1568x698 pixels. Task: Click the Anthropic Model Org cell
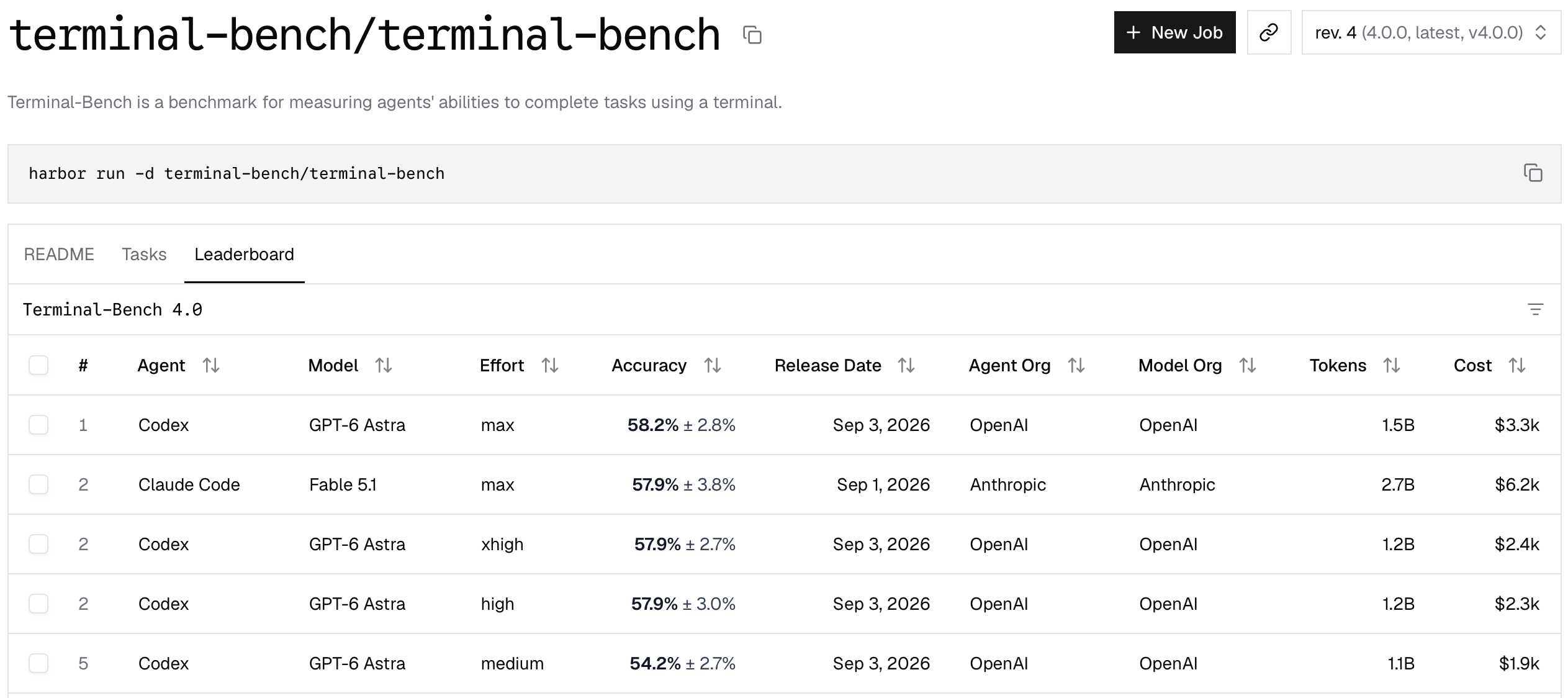point(1177,484)
